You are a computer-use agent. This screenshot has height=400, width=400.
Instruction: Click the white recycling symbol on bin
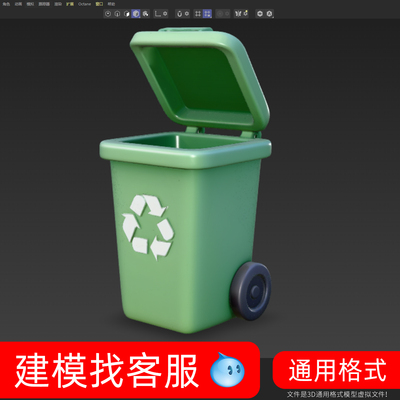point(148,227)
